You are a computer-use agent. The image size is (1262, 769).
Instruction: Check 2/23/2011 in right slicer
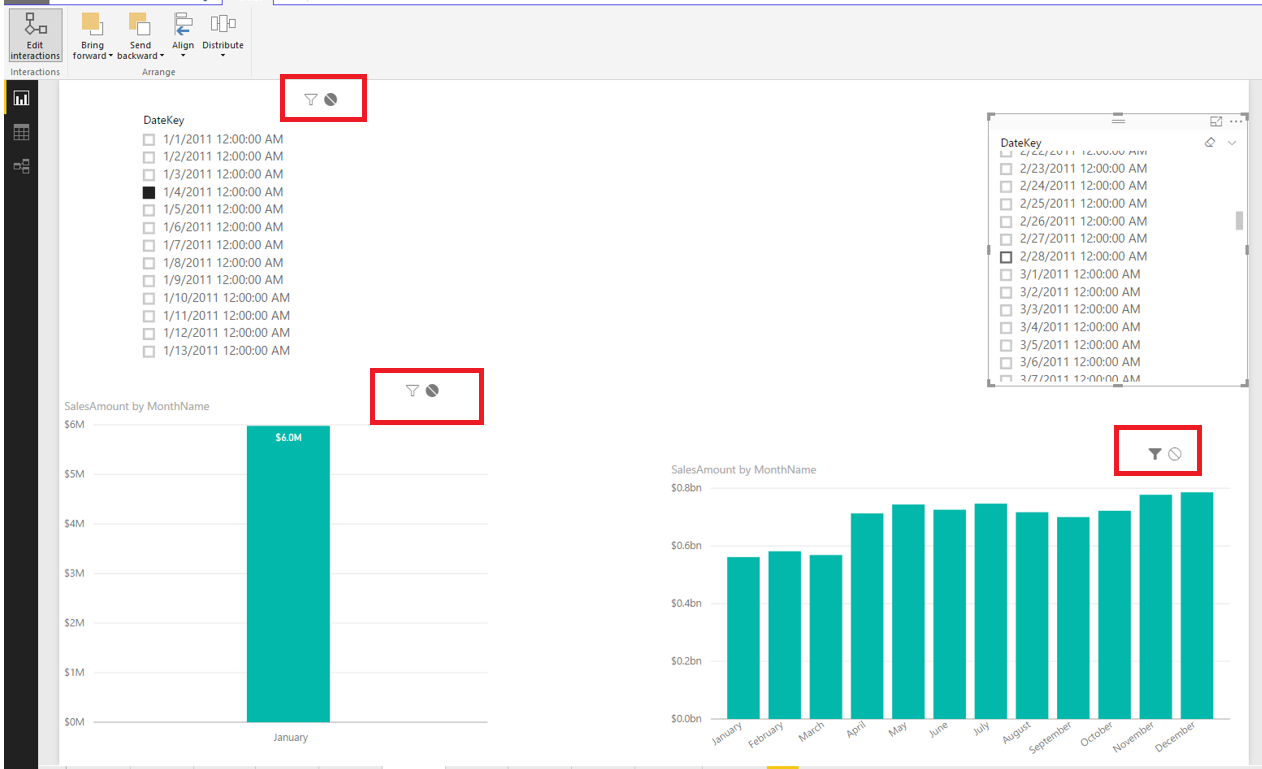click(x=1006, y=169)
